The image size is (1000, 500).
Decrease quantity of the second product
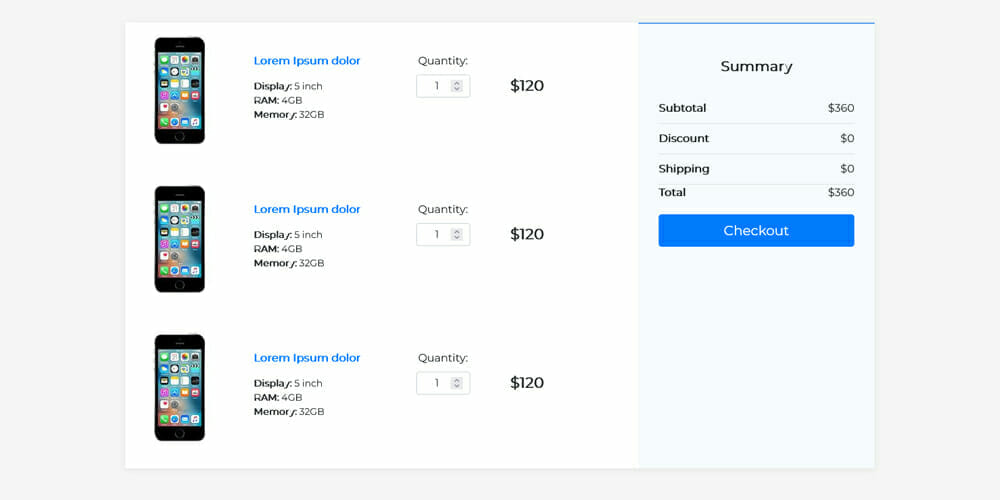click(x=457, y=238)
